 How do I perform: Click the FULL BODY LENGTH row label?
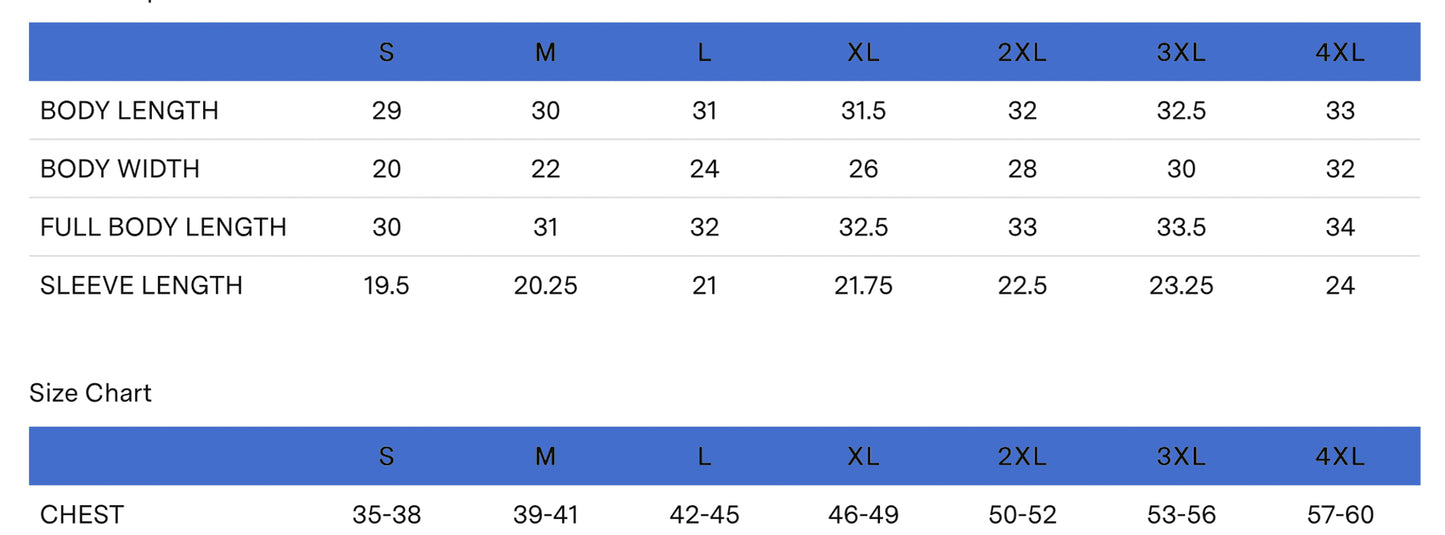coord(163,228)
